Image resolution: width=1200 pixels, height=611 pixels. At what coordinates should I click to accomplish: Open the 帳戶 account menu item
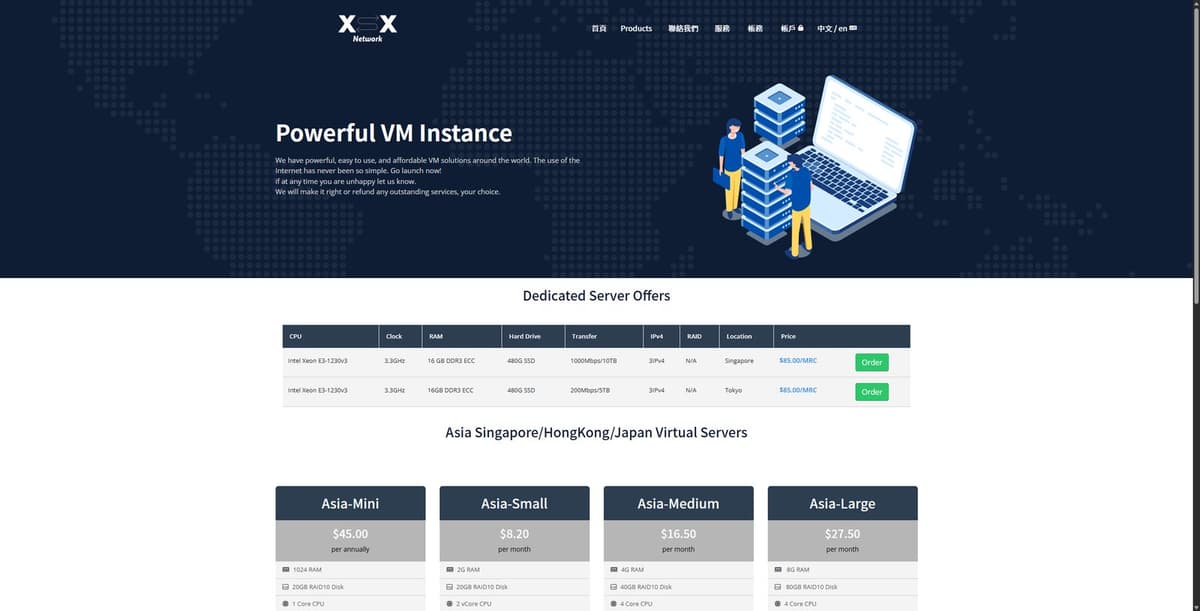coord(792,28)
